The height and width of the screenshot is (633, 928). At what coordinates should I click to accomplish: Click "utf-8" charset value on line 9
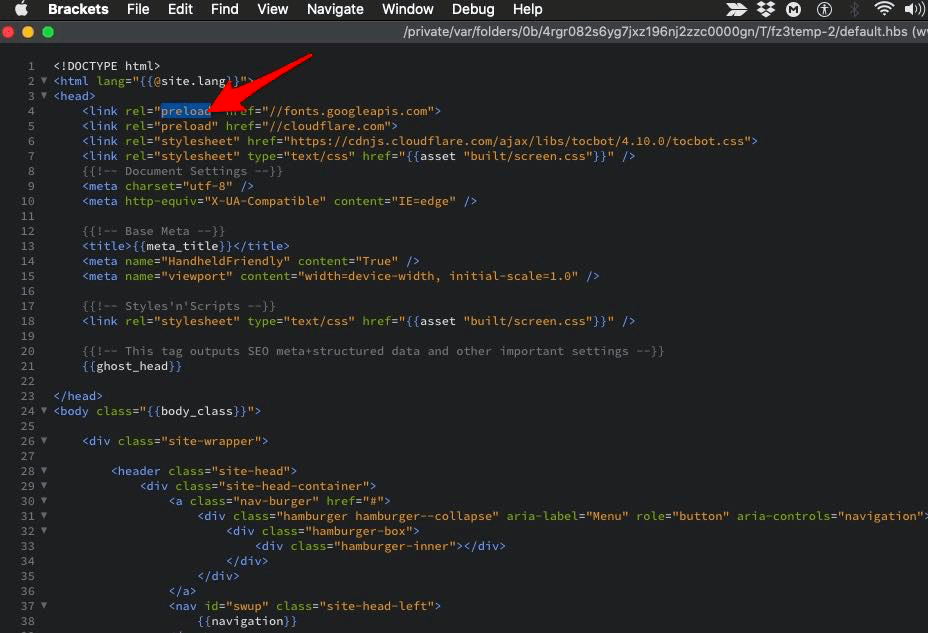pos(207,186)
